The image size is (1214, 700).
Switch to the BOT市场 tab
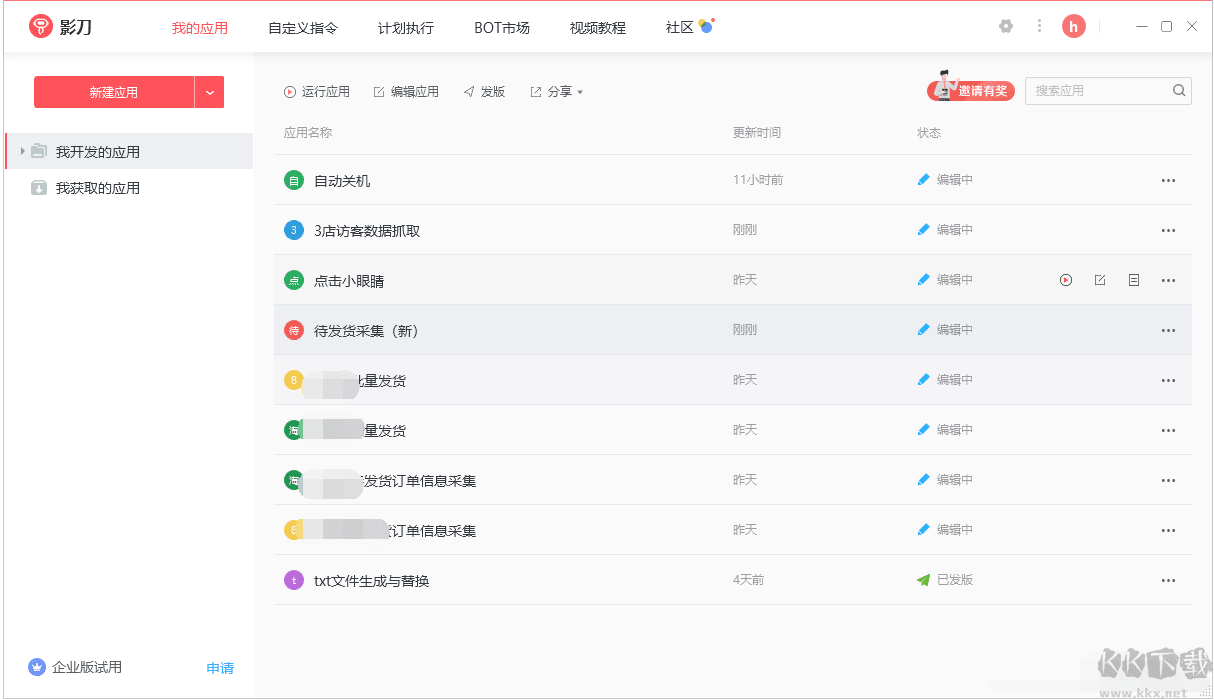pyautogui.click(x=501, y=28)
